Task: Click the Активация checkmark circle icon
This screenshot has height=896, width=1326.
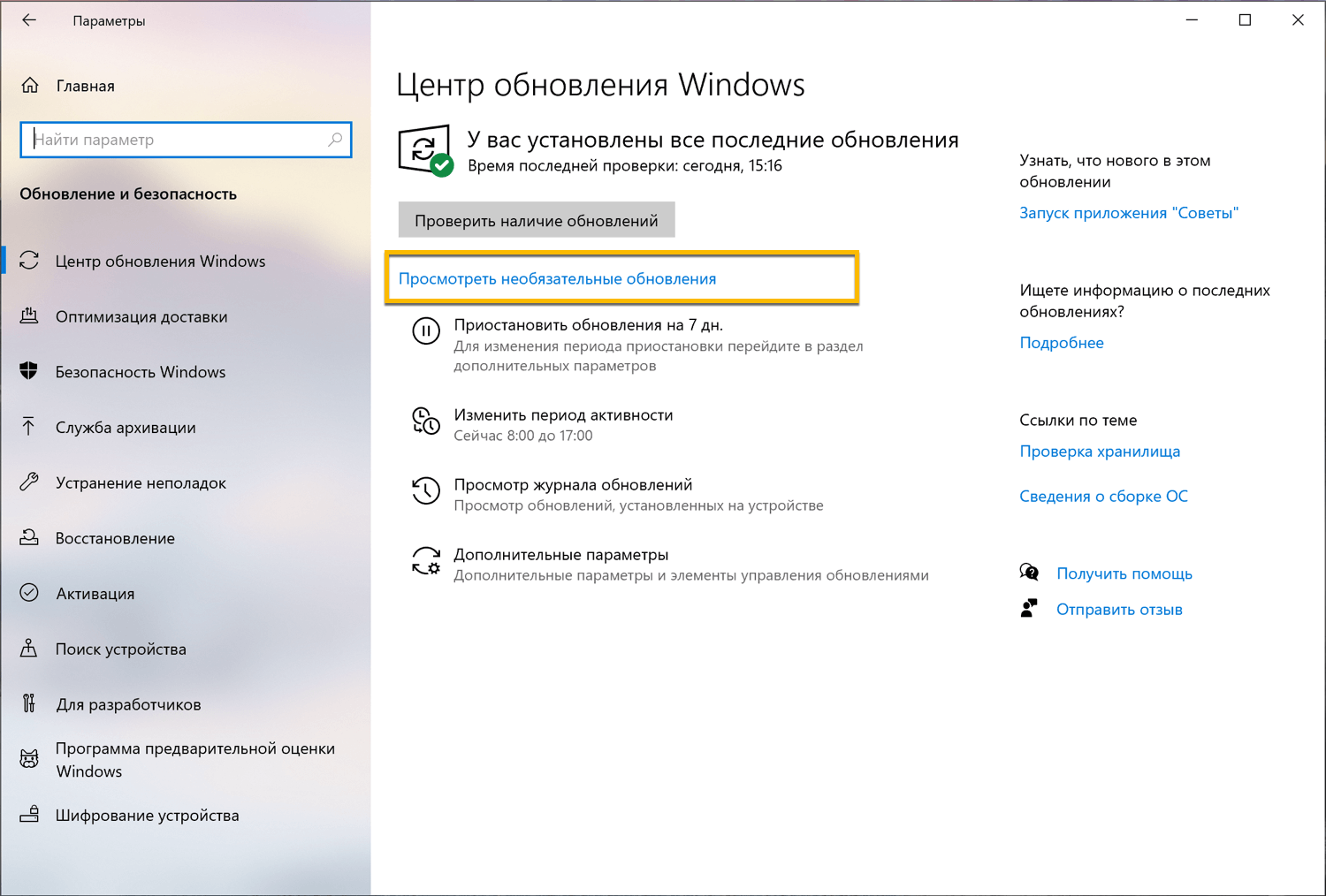Action: (x=29, y=593)
